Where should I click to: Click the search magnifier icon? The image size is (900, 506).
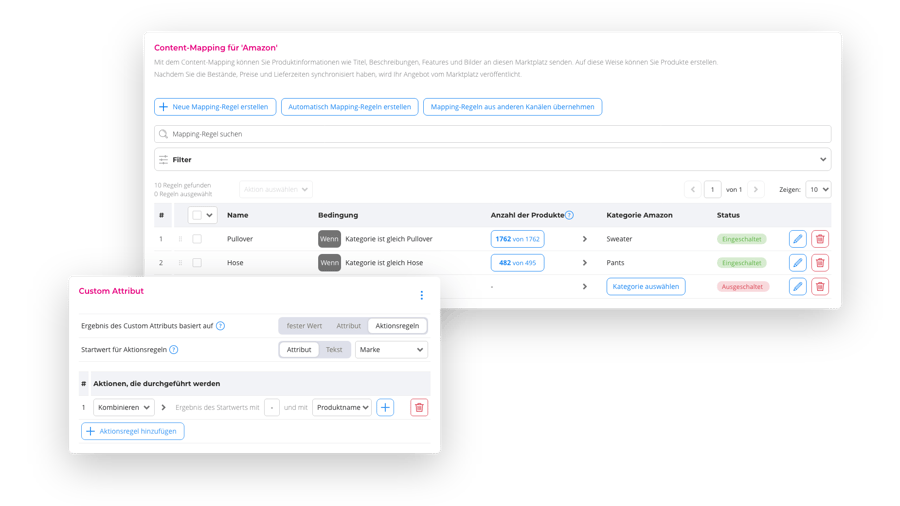point(163,134)
